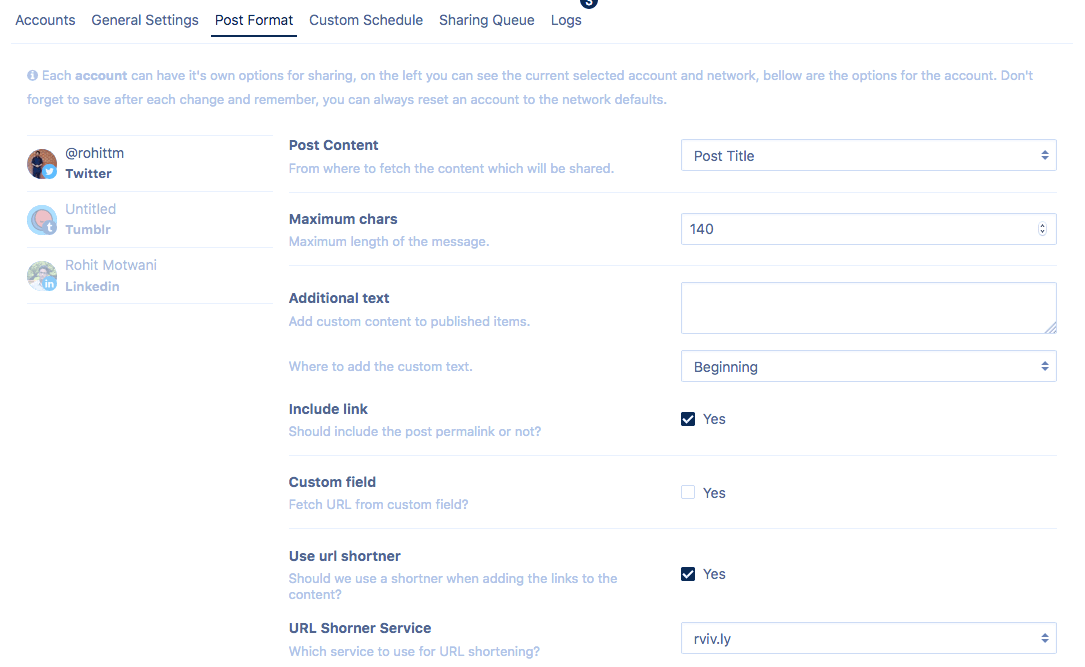Click the Untitled Tumblr account avatar
The height and width of the screenshot is (667, 1085).
[42, 220]
